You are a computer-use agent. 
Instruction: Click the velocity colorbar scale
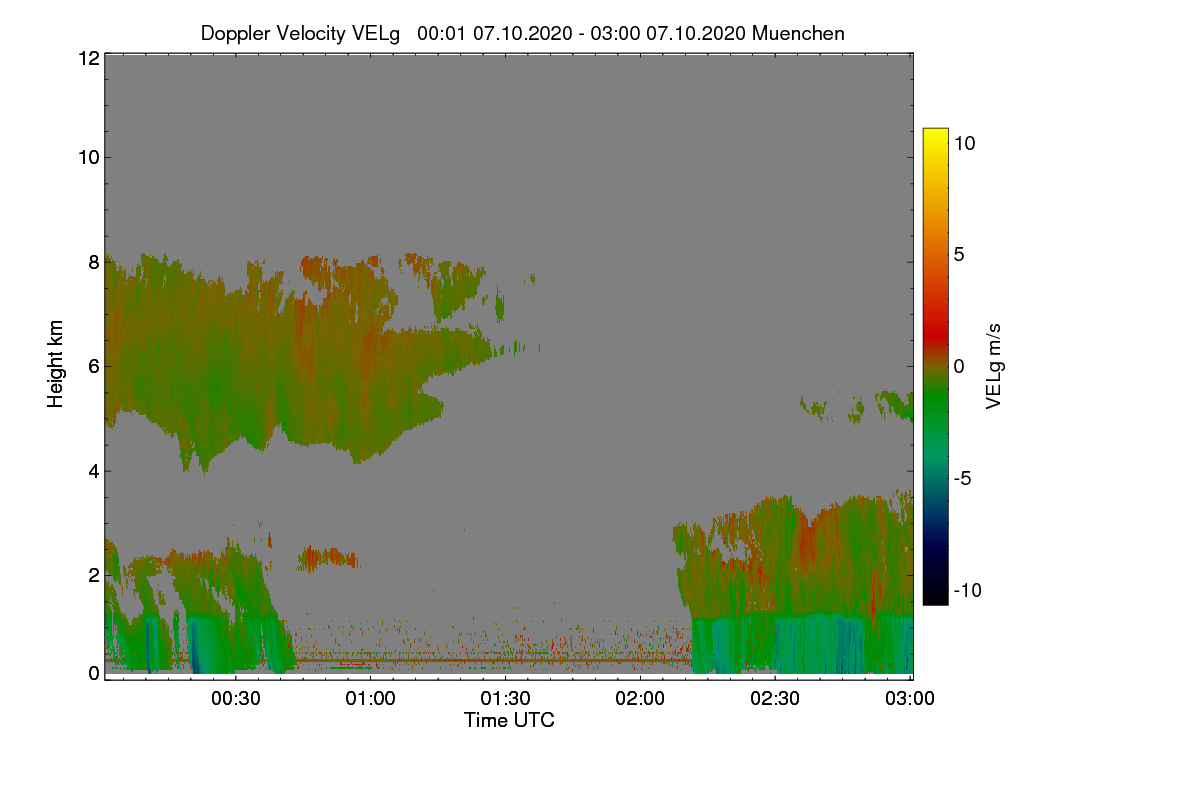tap(935, 366)
